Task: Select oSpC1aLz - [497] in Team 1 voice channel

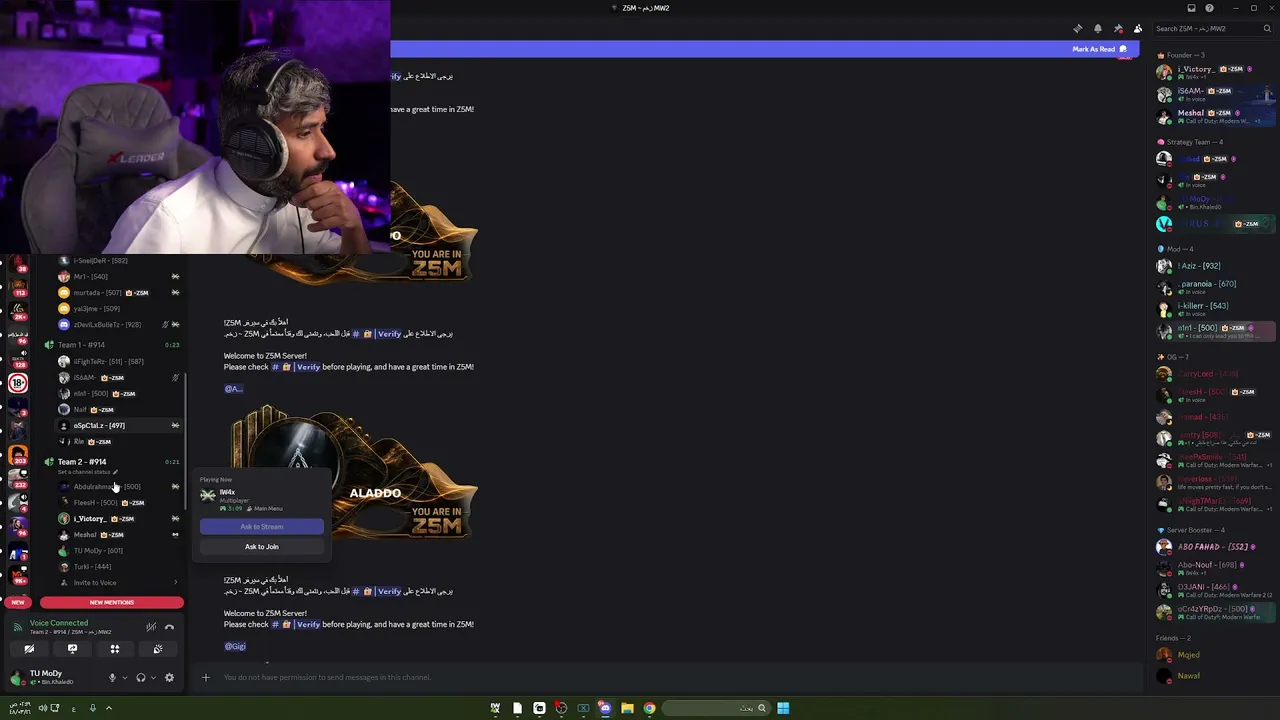Action: 119,426
